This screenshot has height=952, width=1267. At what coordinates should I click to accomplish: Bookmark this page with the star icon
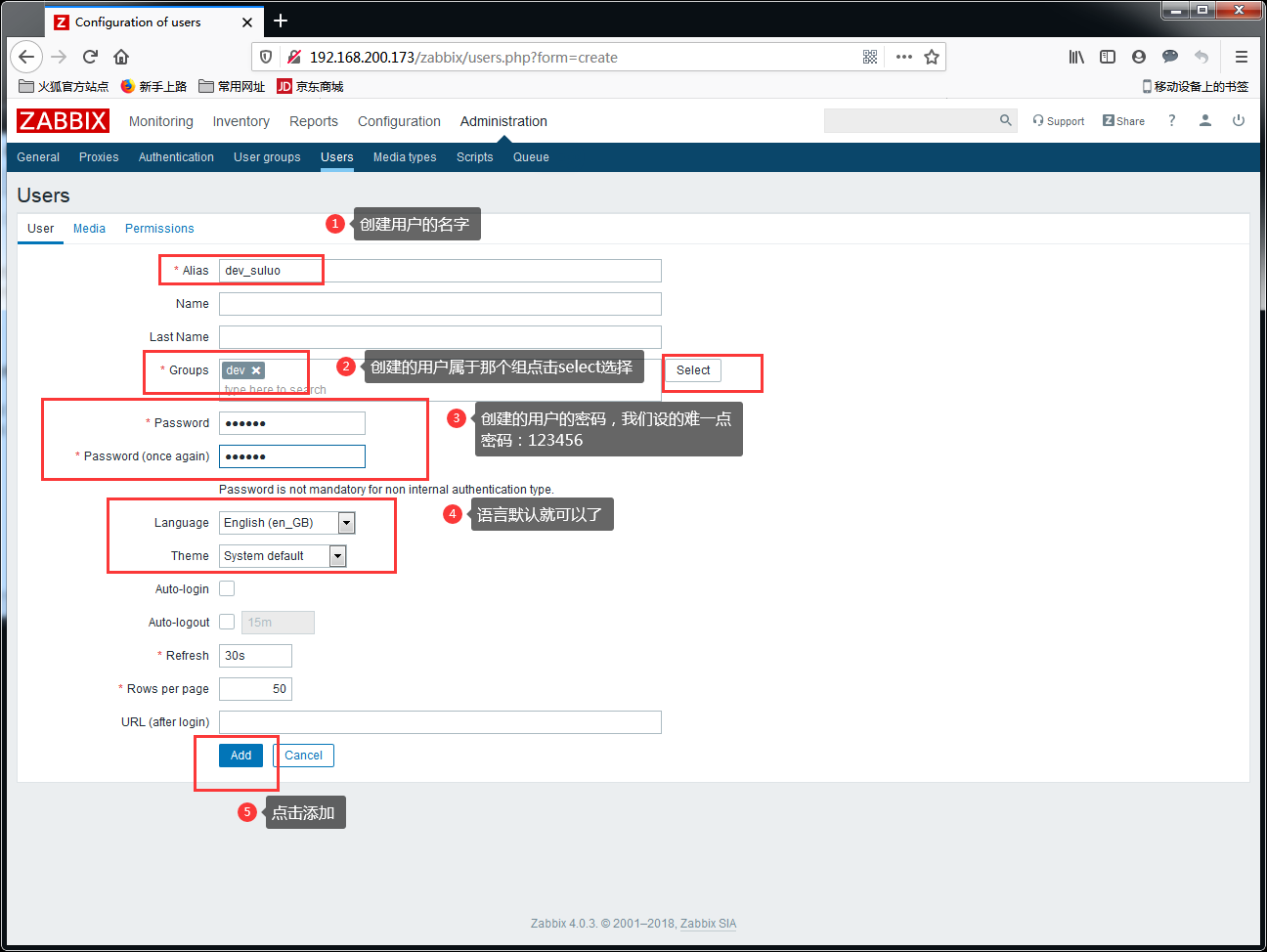pyautogui.click(x=932, y=57)
